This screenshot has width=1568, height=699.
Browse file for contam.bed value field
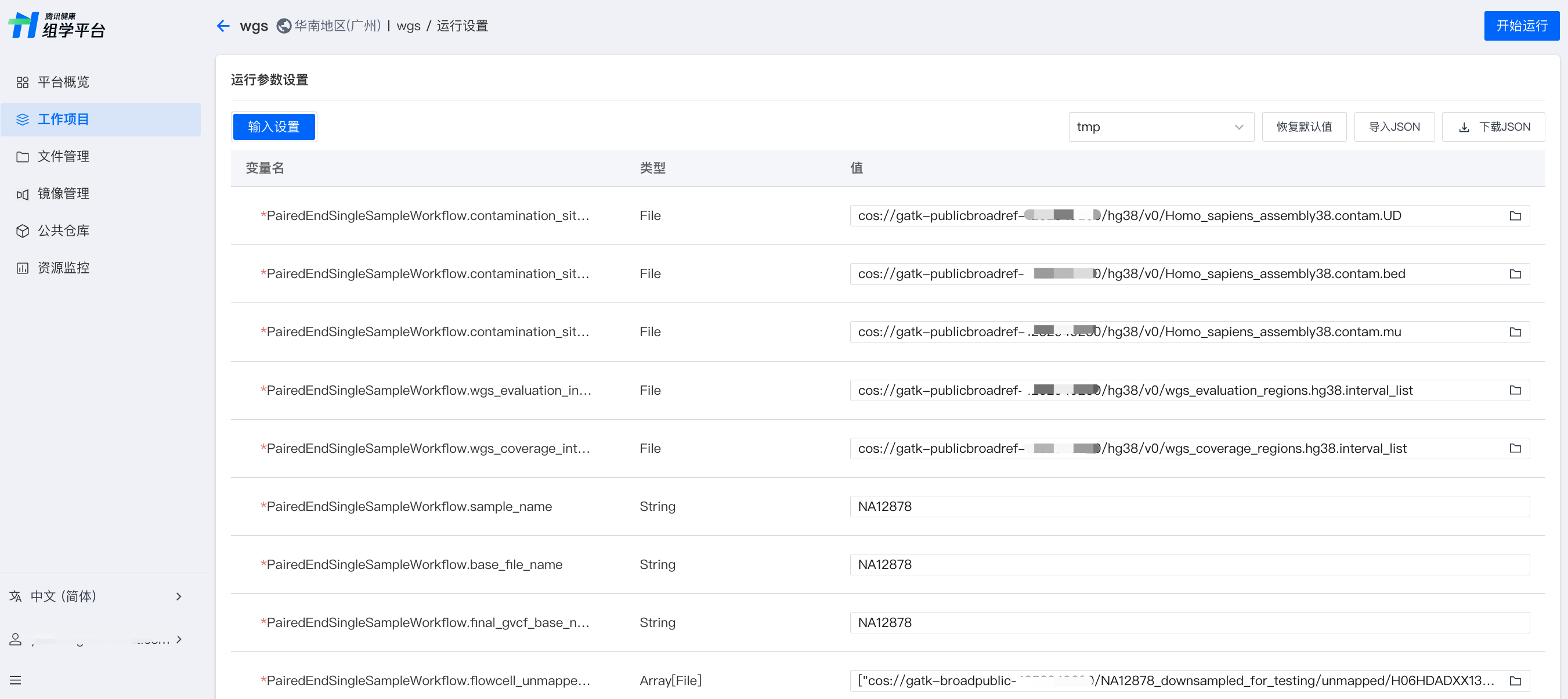[x=1515, y=274]
